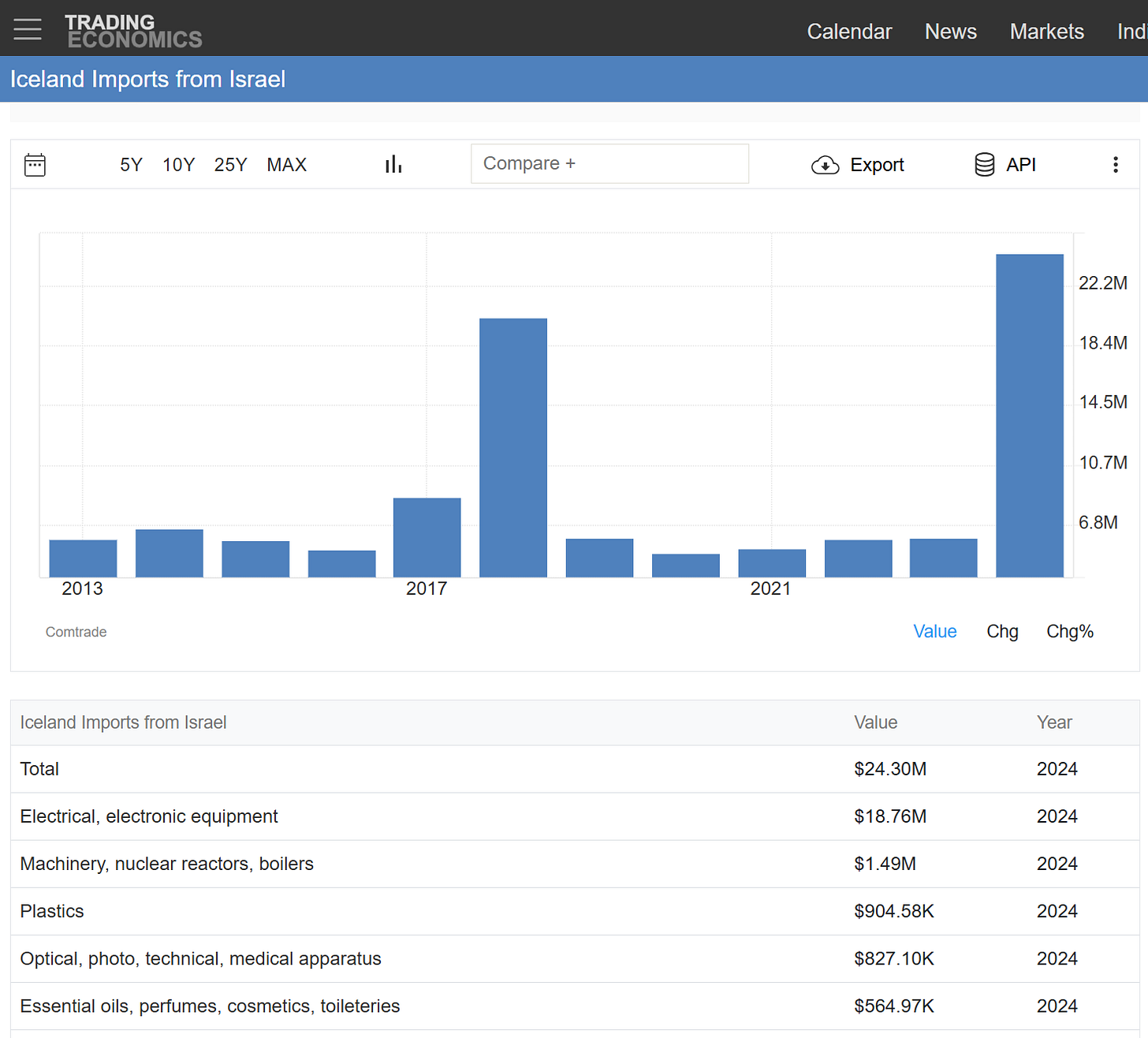Open the hamburger navigation menu
This screenshot has width=1148, height=1038.
click(x=28, y=29)
